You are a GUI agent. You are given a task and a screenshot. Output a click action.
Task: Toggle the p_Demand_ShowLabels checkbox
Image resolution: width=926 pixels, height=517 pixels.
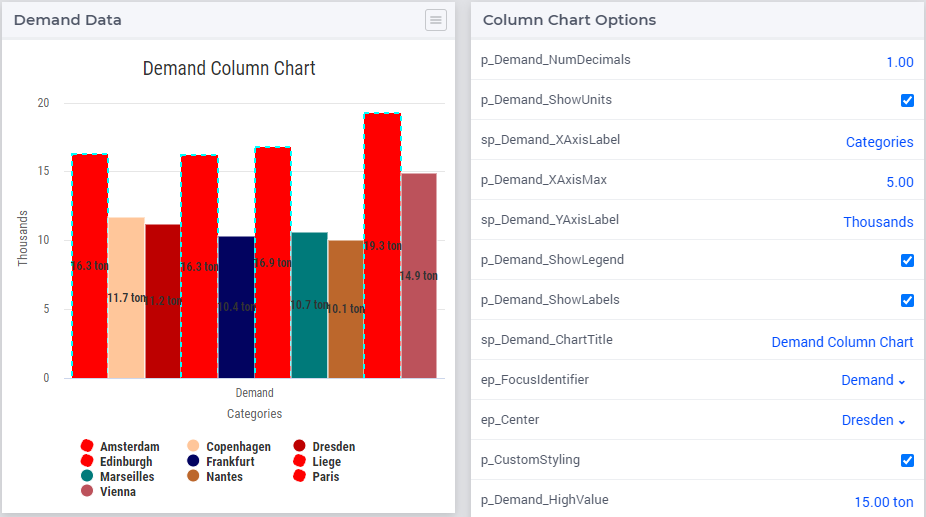click(907, 301)
